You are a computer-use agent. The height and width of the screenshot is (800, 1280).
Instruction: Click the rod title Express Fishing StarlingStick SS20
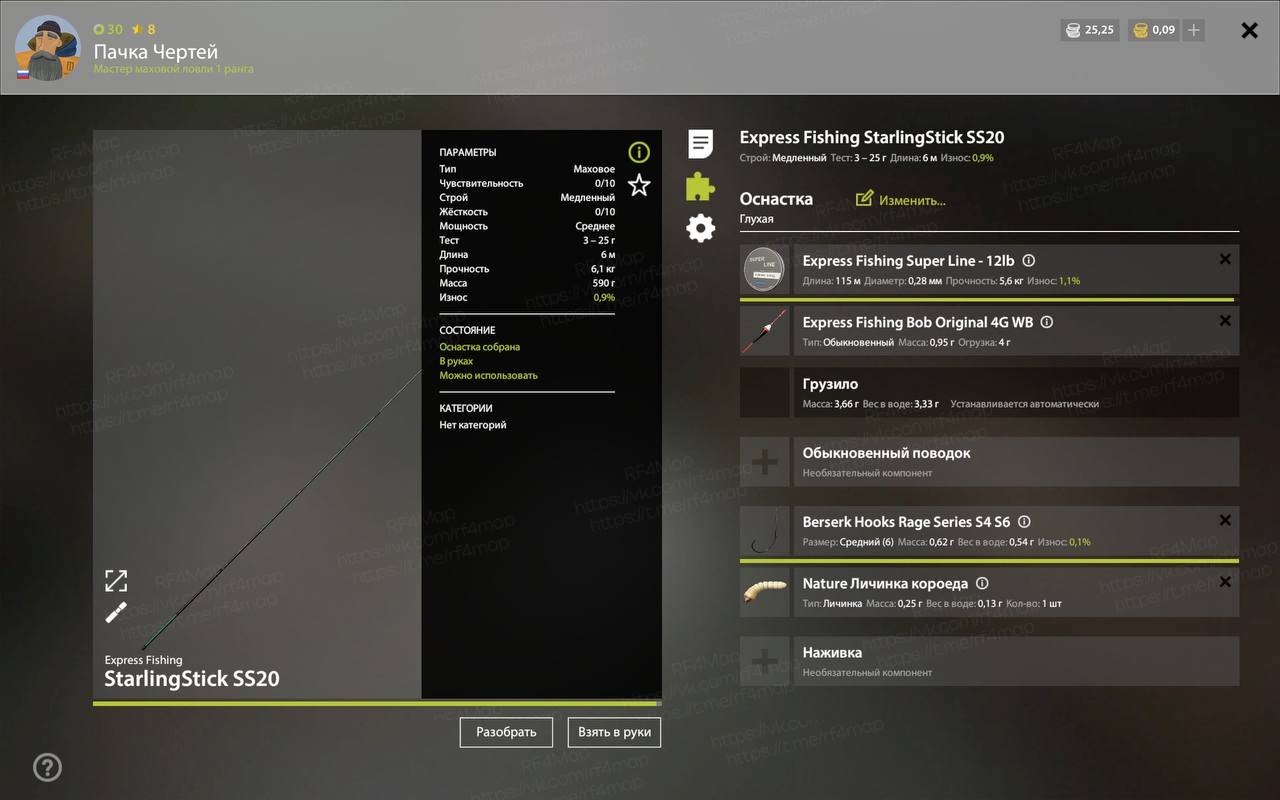tap(872, 138)
